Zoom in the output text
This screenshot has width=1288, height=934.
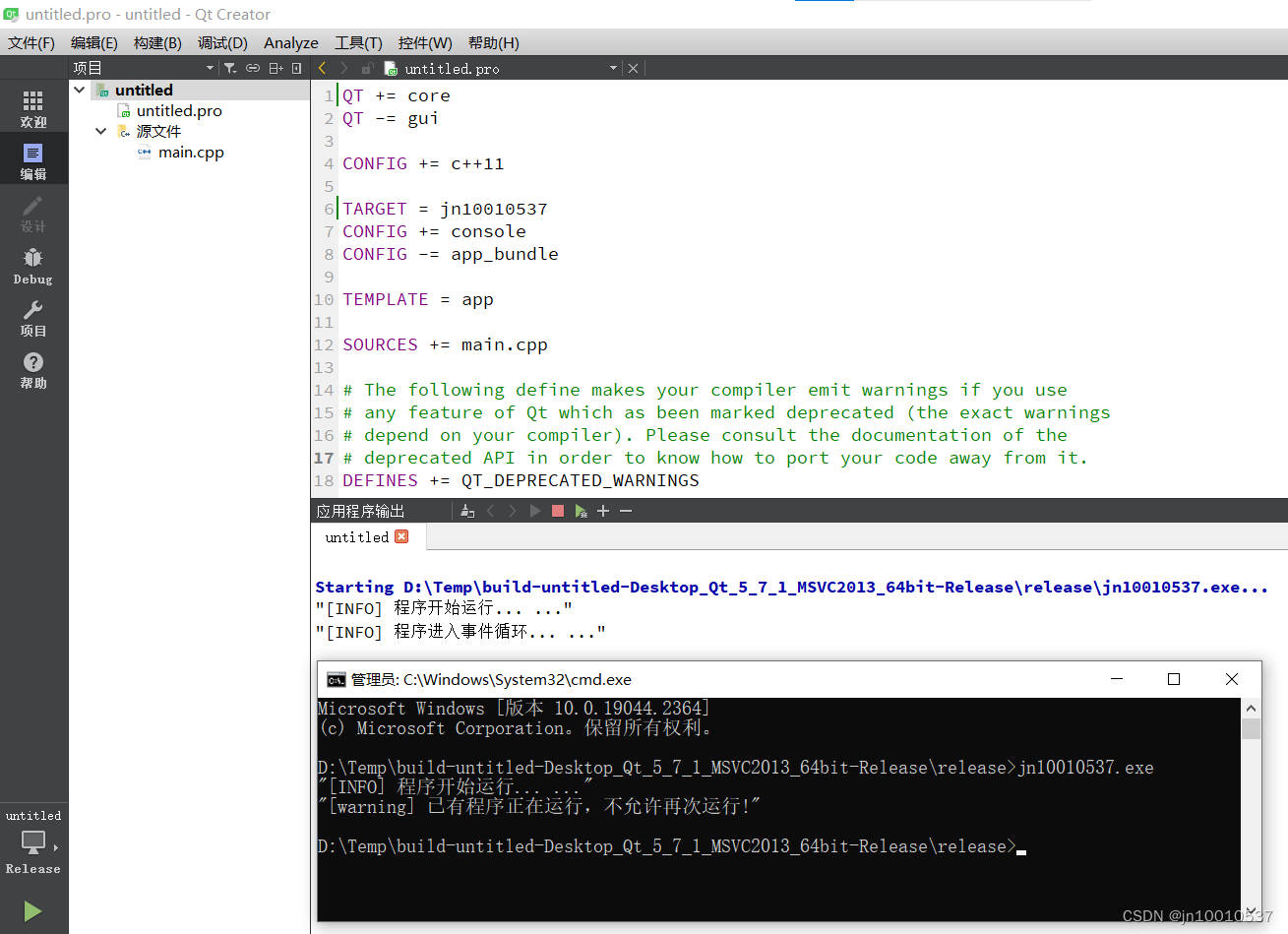(x=603, y=511)
